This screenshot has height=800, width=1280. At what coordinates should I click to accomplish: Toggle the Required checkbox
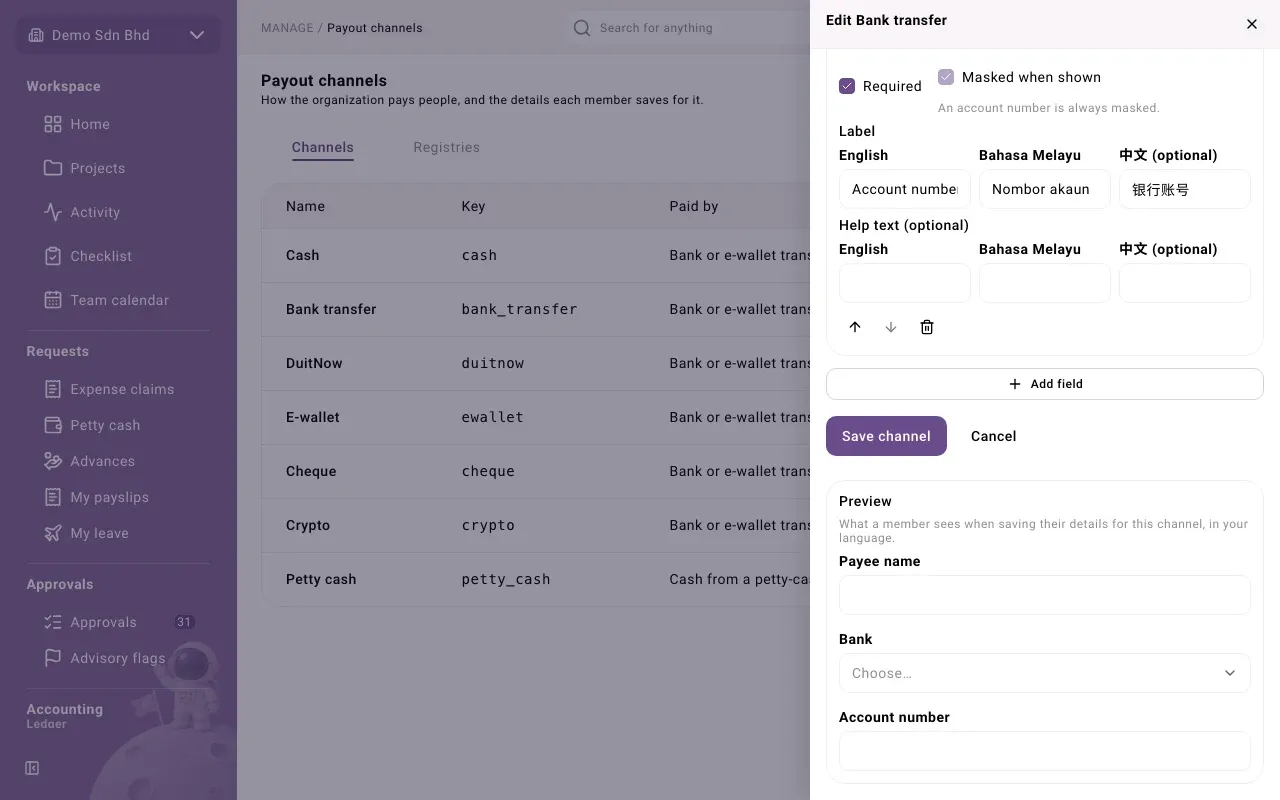click(x=847, y=86)
